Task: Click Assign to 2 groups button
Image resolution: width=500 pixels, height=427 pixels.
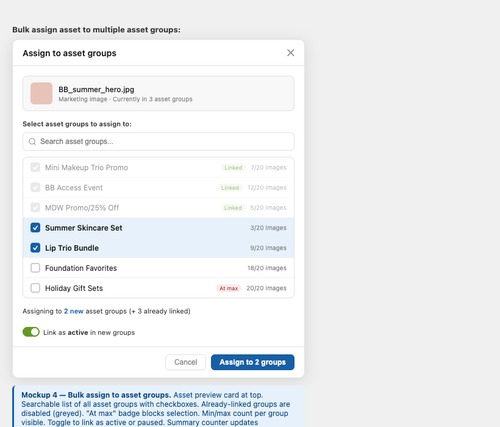Action: pos(253,362)
